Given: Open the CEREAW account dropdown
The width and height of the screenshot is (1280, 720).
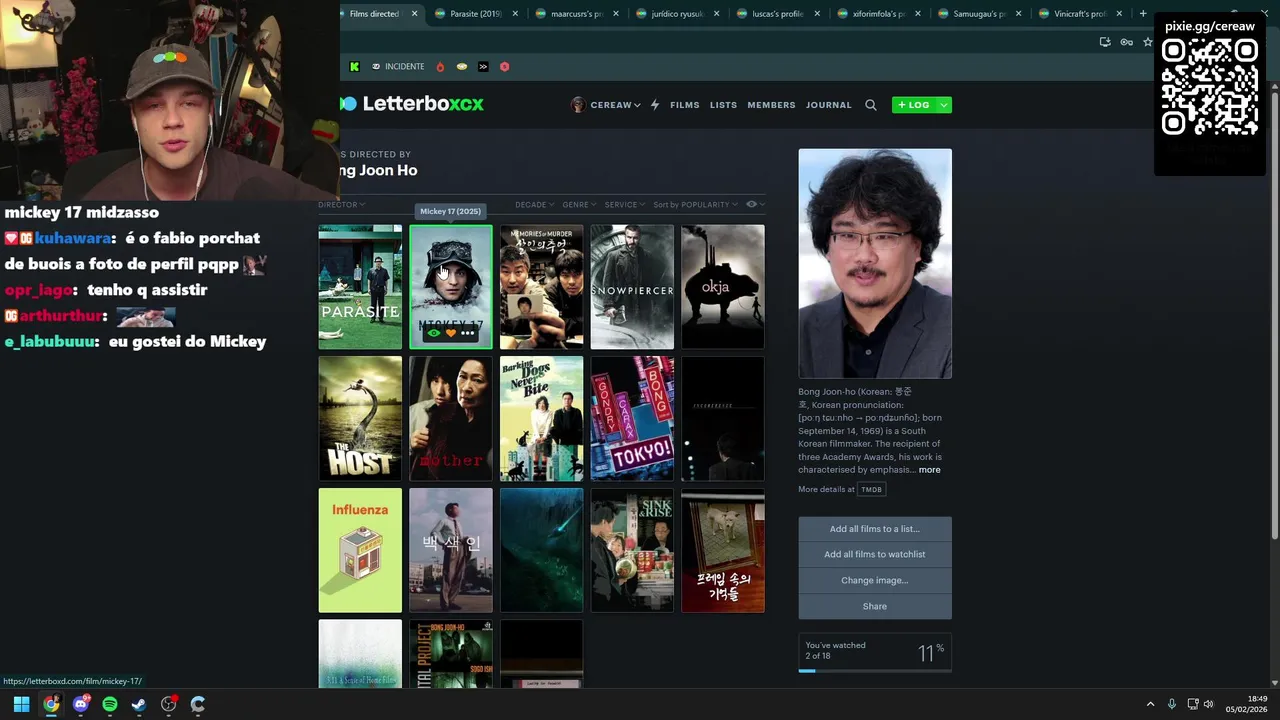Looking at the screenshot, I should 606,105.
